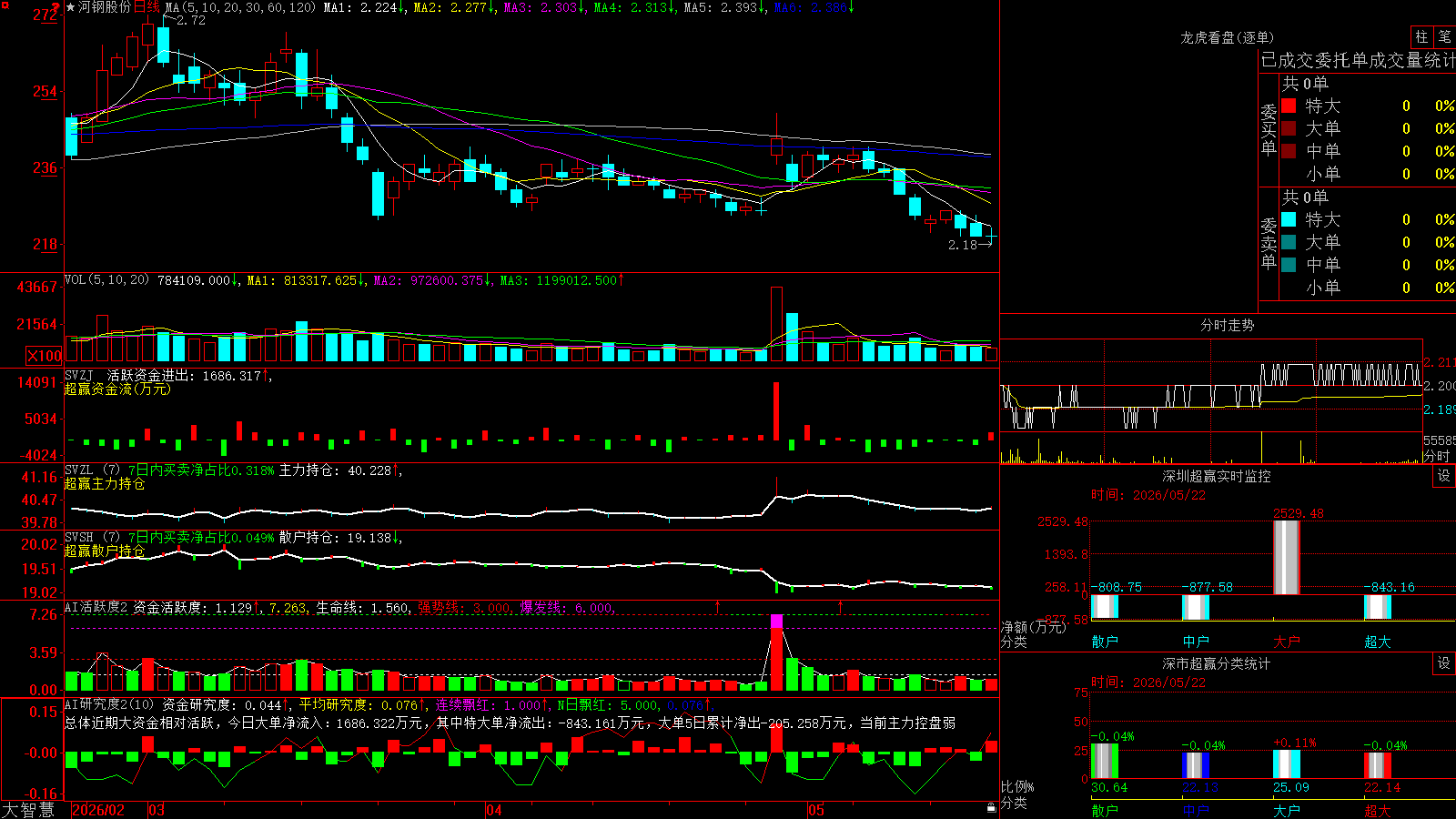Click the lock icon at chart bottom-right
This screenshot has height=819, width=1456.
[991, 808]
